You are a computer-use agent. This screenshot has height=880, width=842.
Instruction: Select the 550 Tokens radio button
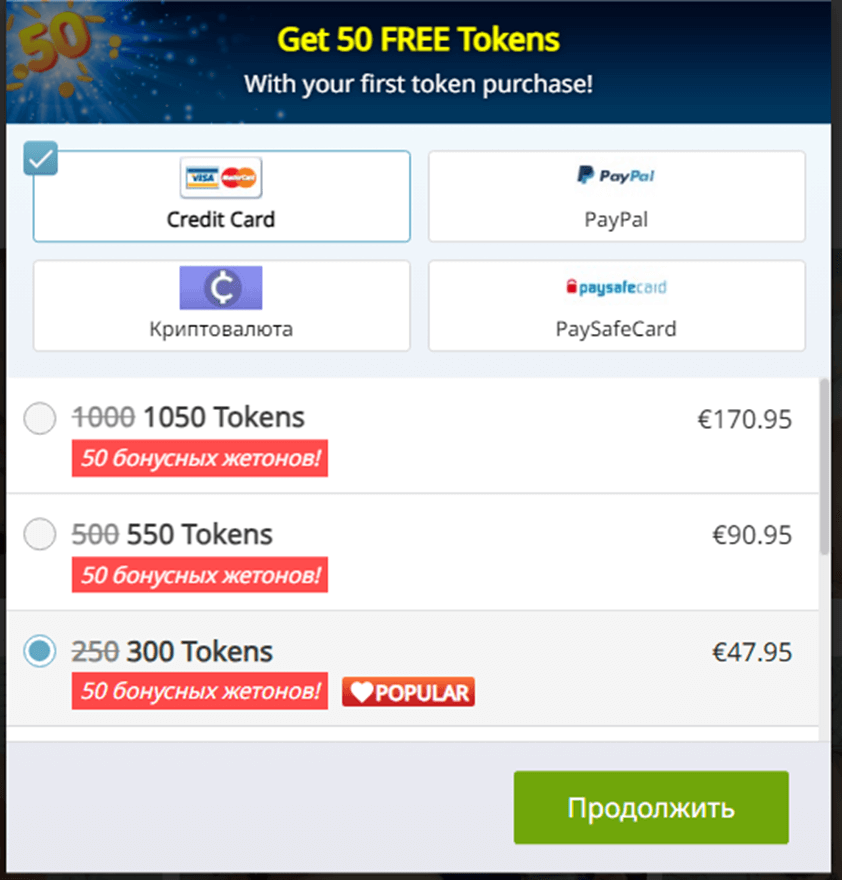pos(40,534)
